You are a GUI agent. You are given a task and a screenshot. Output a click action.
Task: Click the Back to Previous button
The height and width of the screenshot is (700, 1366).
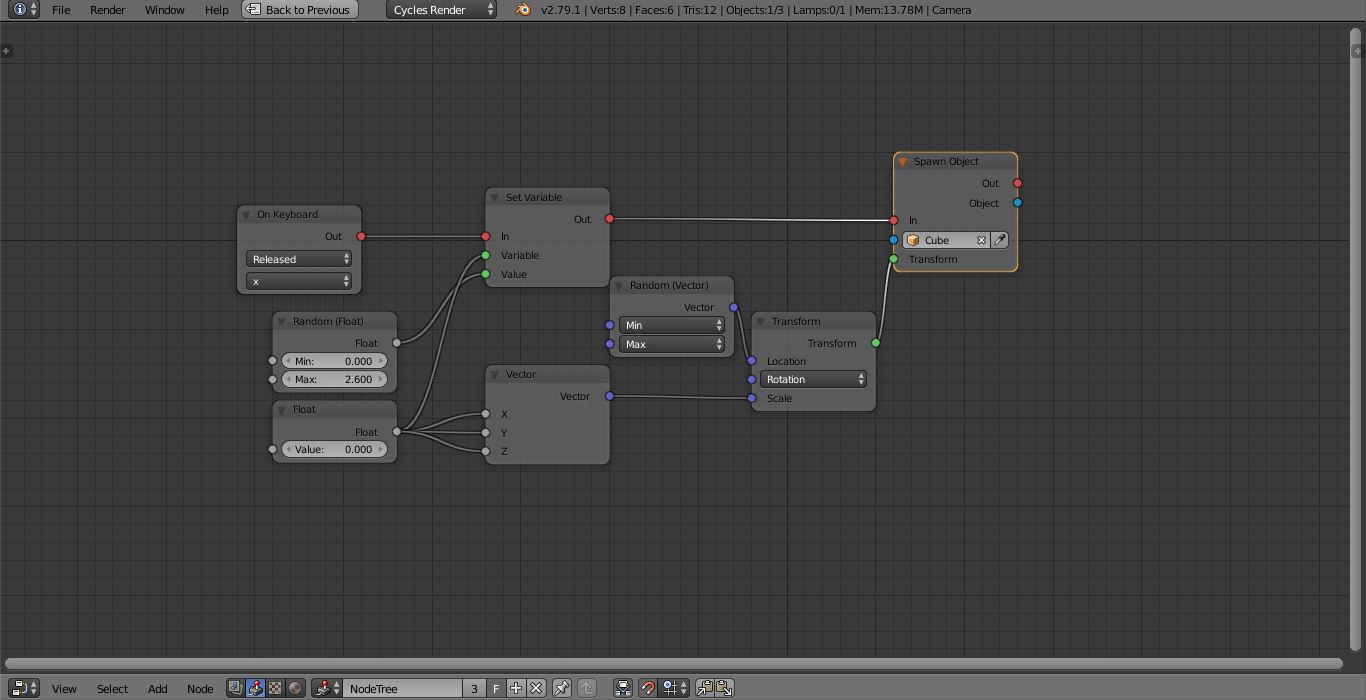298,10
